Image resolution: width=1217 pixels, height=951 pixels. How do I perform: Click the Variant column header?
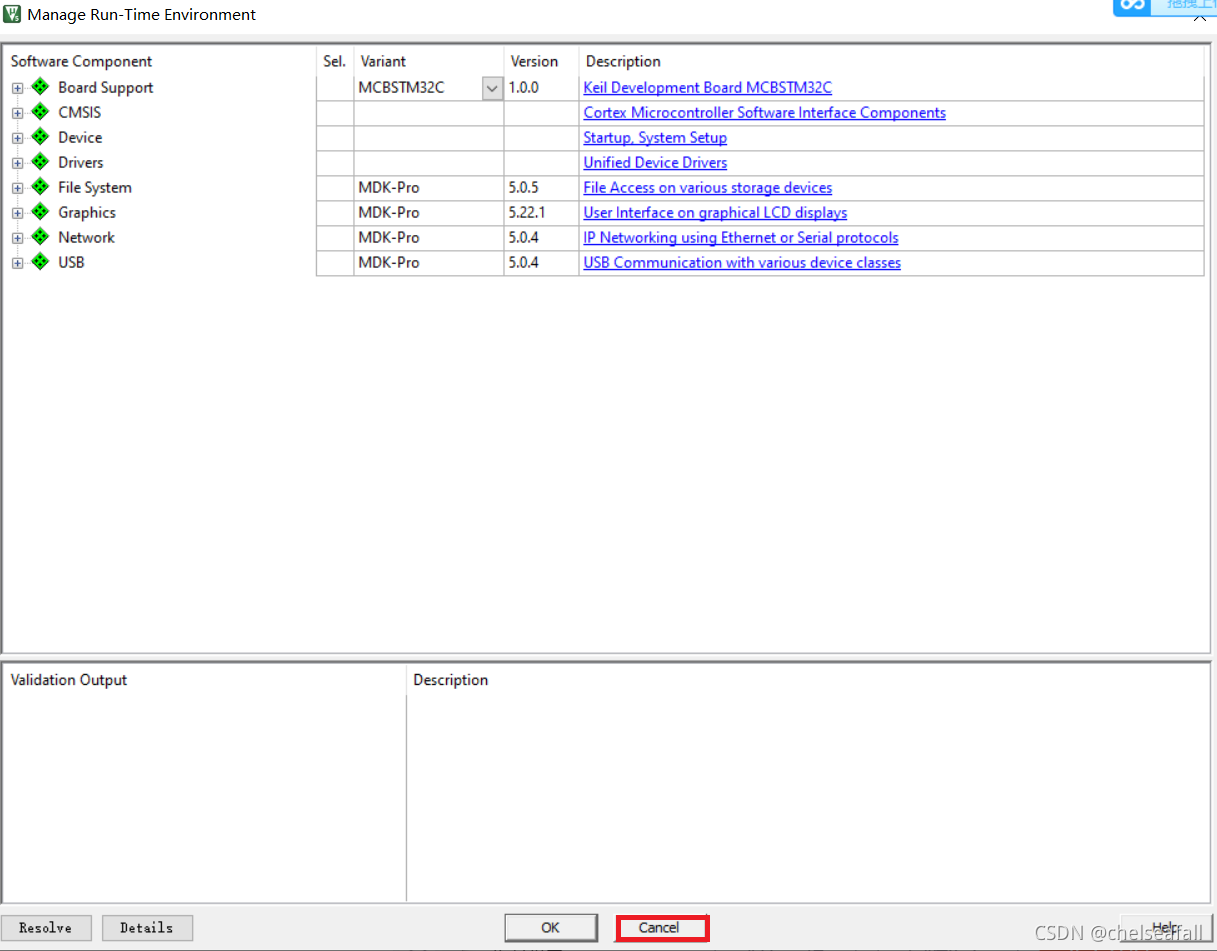click(x=383, y=61)
